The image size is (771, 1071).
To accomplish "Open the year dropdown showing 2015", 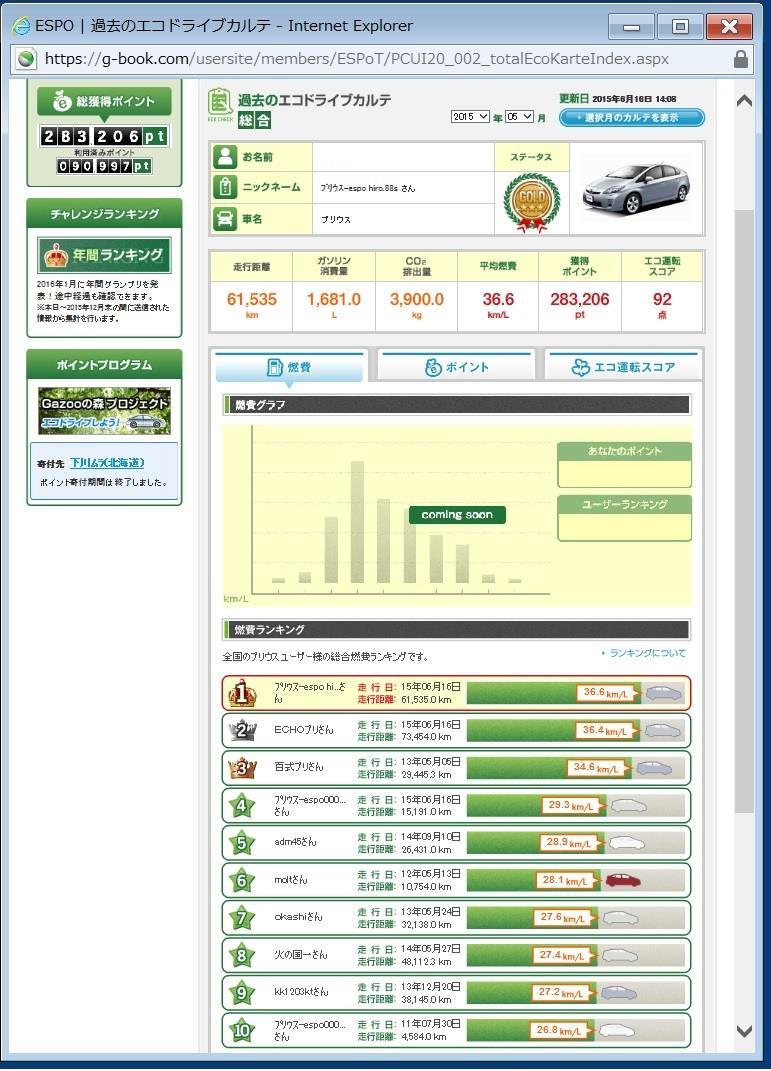I will 470,117.
